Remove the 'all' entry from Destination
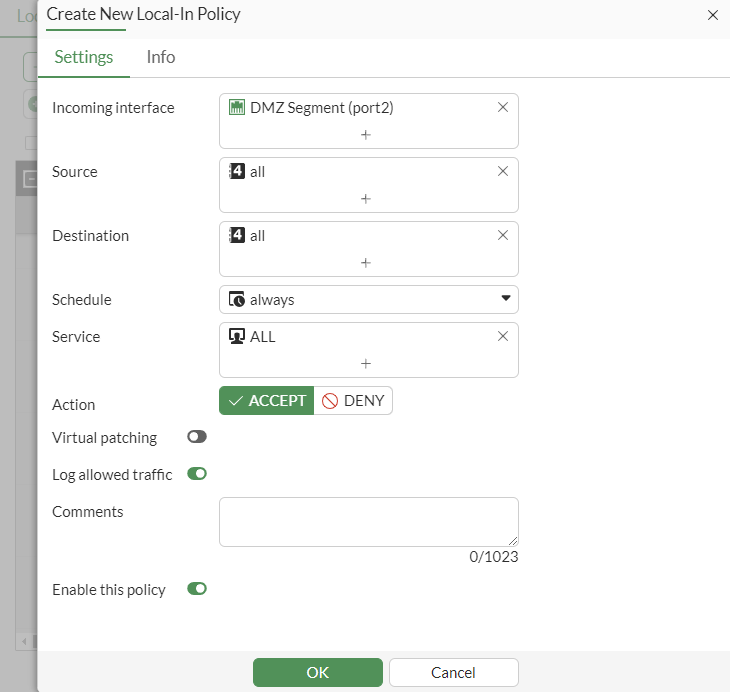730x692 pixels. pos(503,236)
